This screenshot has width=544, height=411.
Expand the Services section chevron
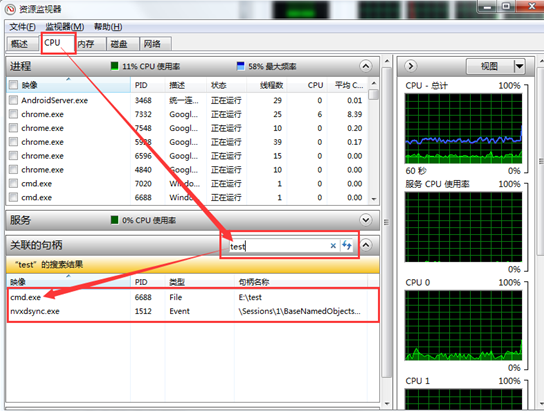coord(366,220)
